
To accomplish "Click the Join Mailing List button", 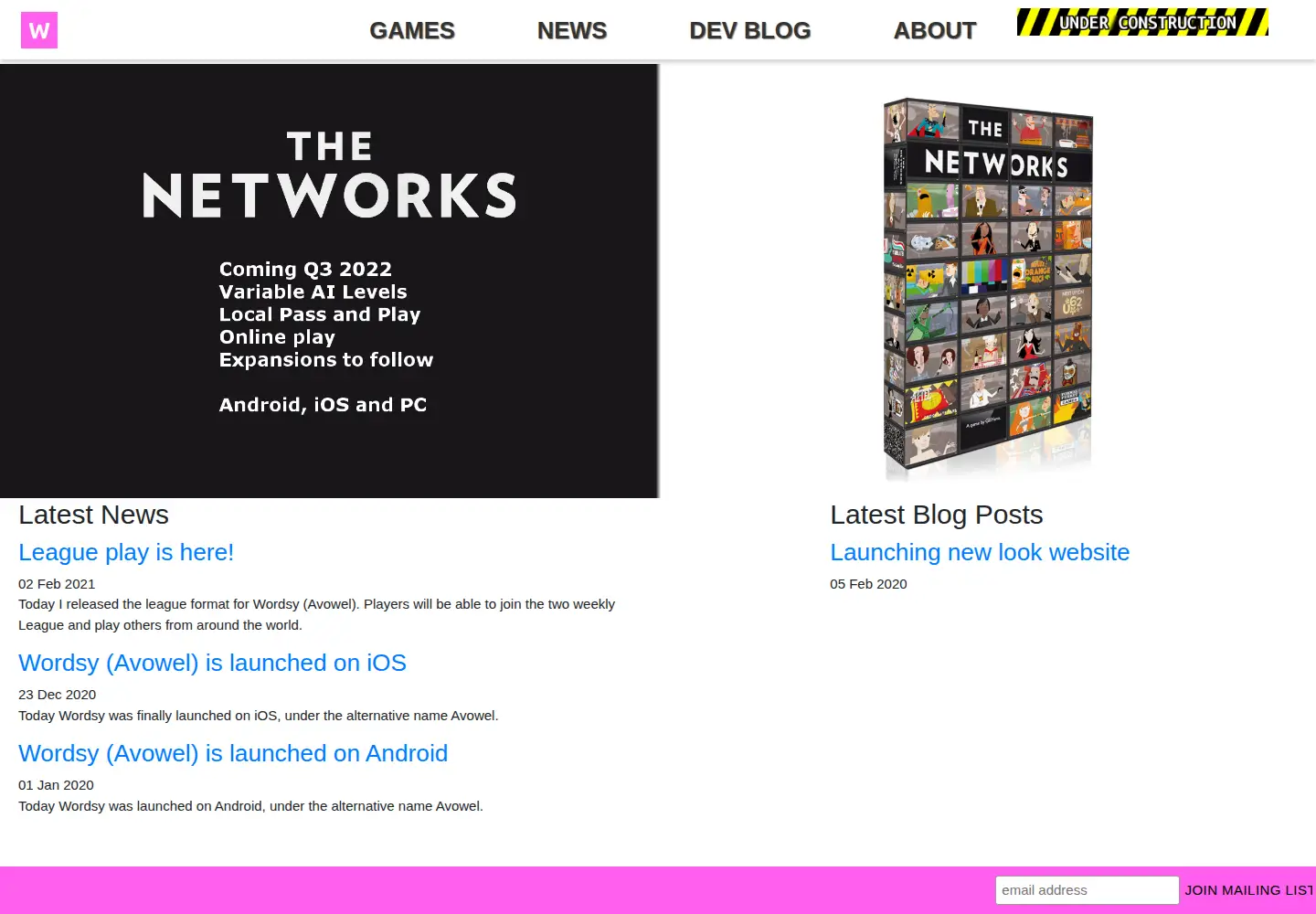I will tap(1250, 890).
